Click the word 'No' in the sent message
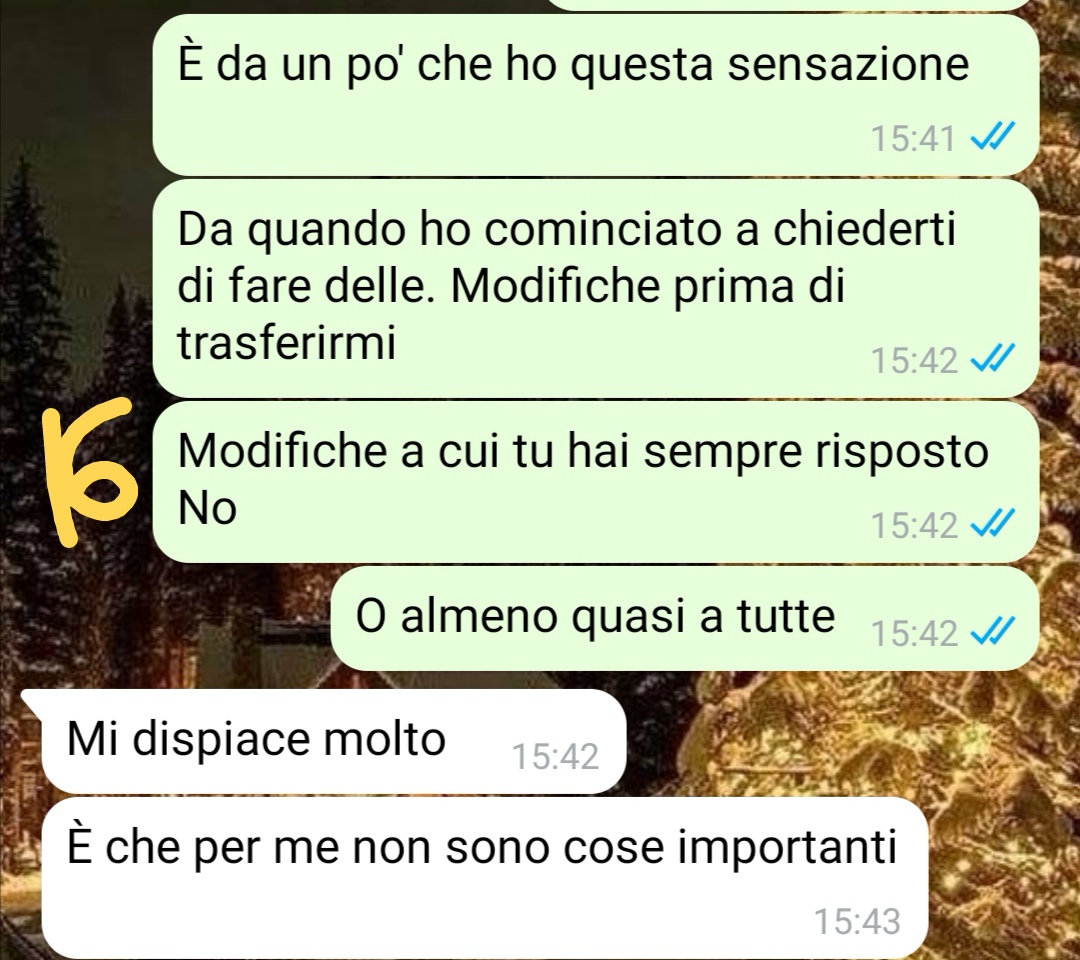Viewport: 1080px width, 960px height. [207, 509]
